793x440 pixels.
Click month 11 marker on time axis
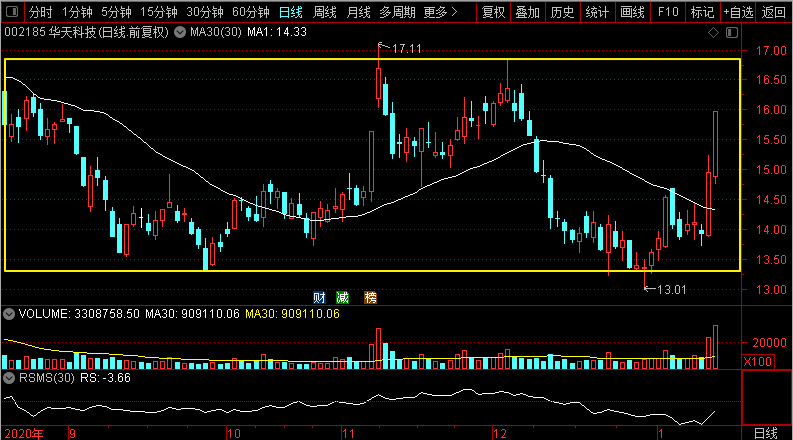348,433
